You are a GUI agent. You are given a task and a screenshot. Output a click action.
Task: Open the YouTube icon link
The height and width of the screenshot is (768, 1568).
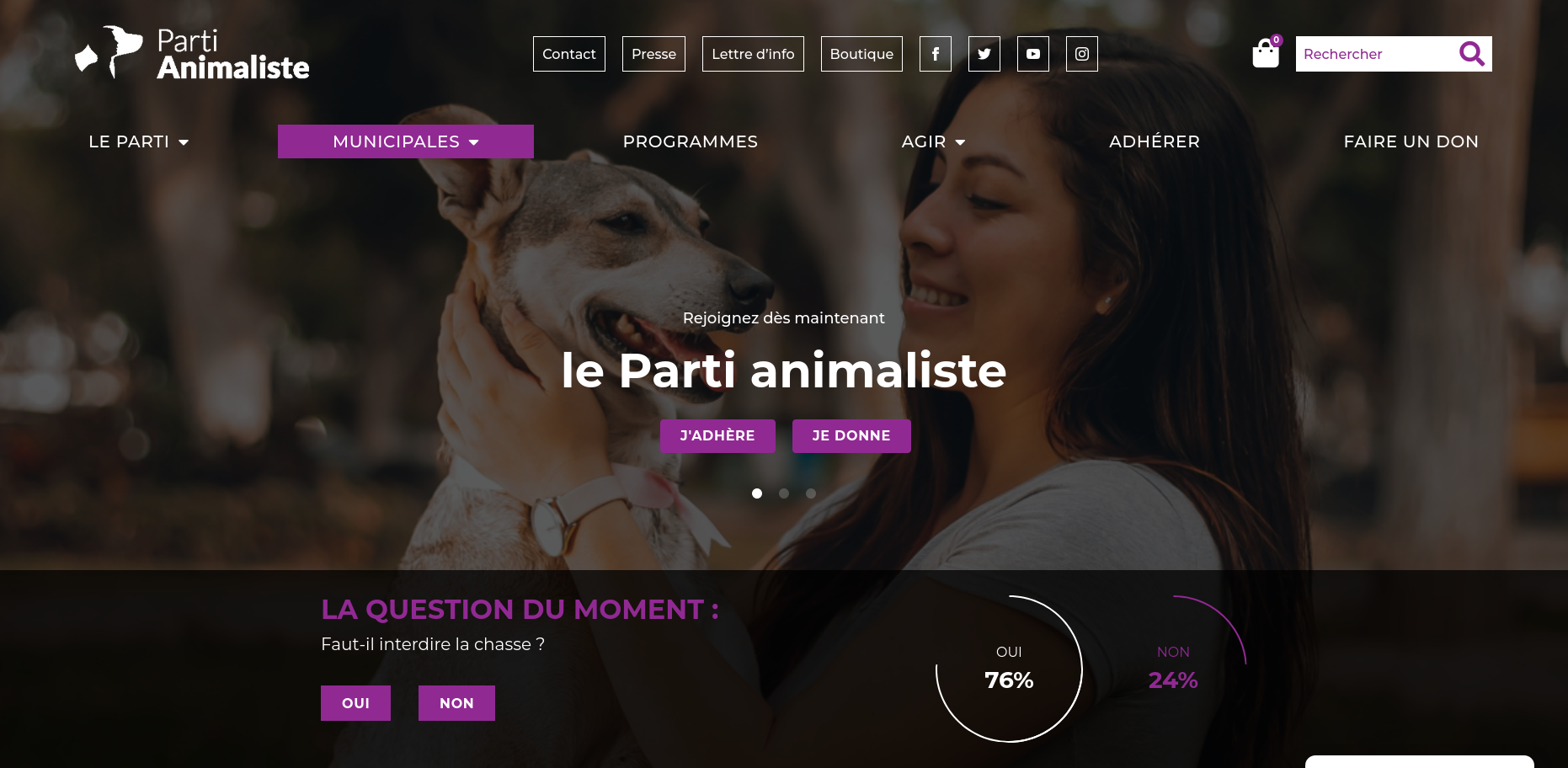1032,54
